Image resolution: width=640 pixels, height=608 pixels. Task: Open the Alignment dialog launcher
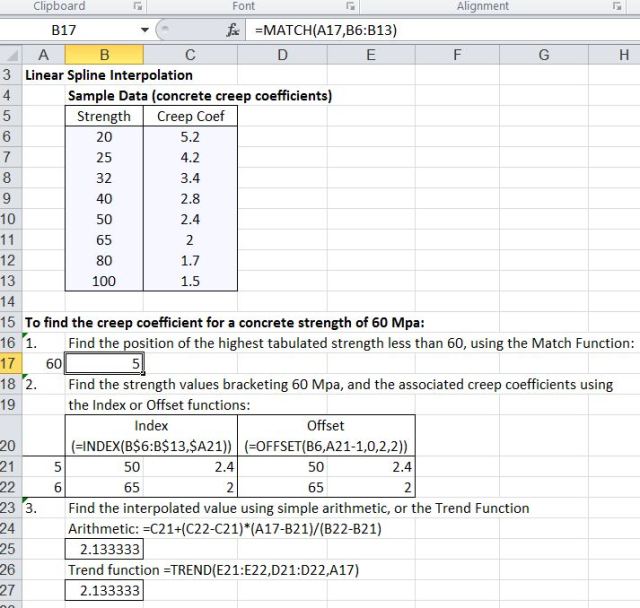pos(617,7)
